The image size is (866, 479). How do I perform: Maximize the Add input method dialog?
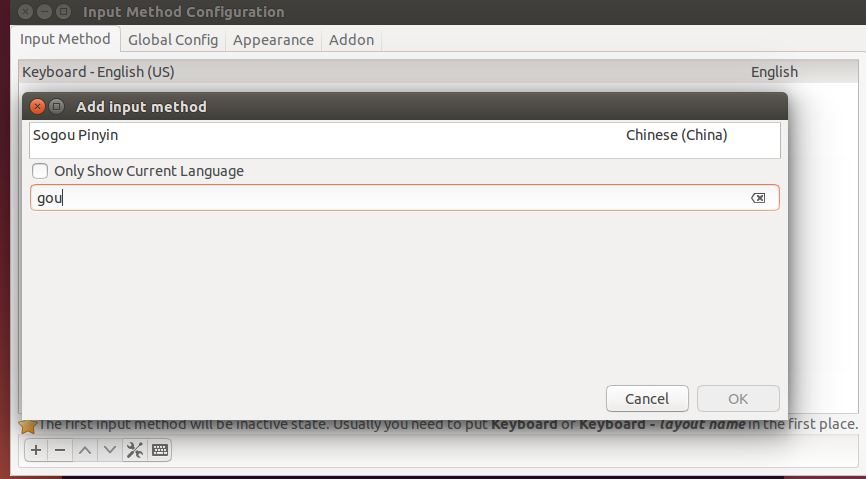pyautogui.click(x=56, y=106)
